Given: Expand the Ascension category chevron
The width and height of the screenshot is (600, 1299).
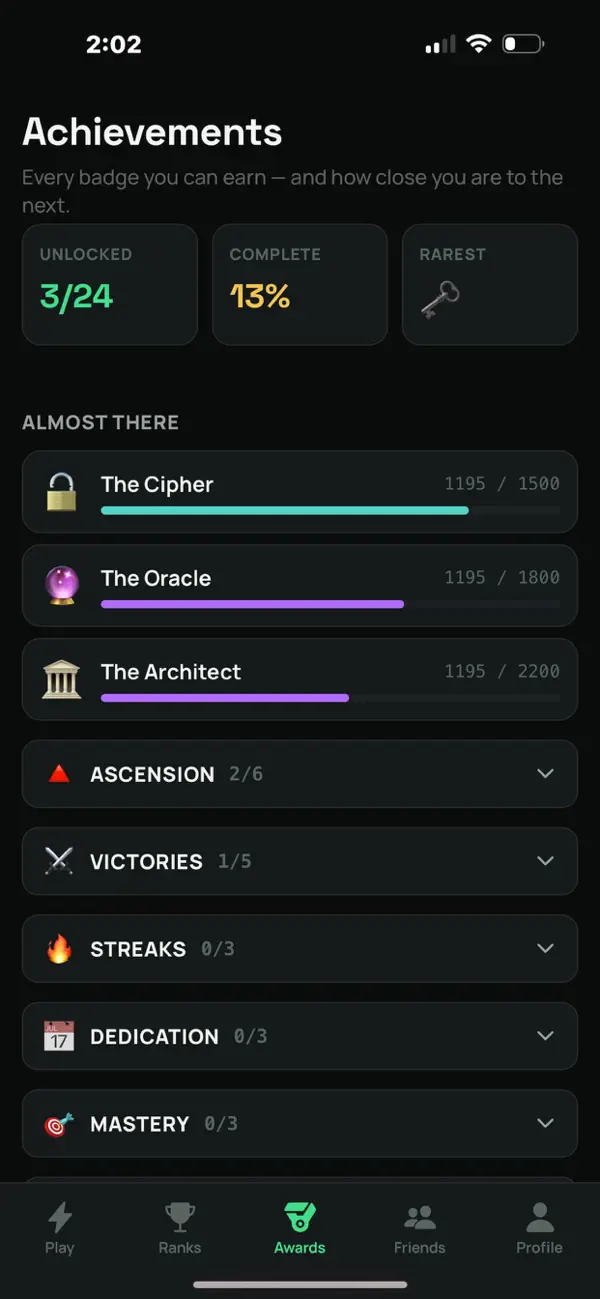Looking at the screenshot, I should (545, 774).
